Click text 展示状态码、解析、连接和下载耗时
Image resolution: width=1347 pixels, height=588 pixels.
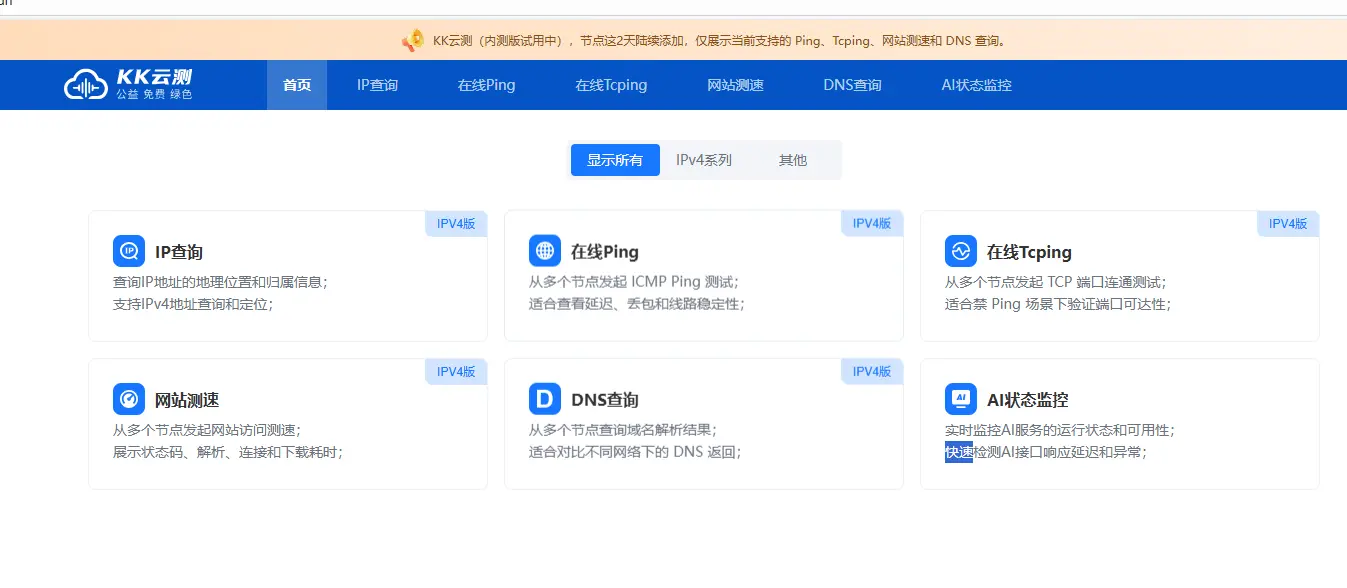click(228, 452)
